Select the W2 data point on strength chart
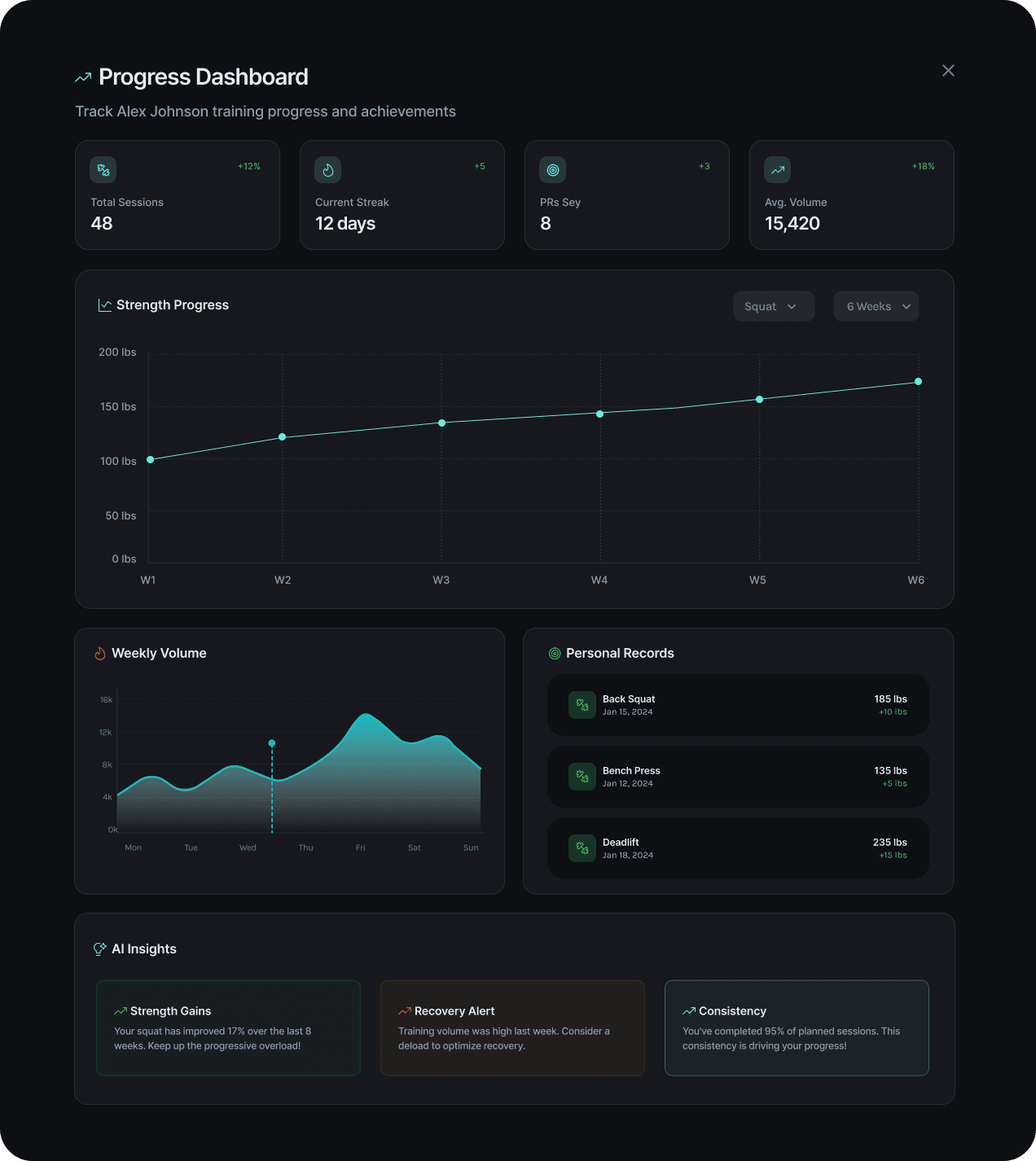The width and height of the screenshot is (1036, 1161). tap(283, 437)
